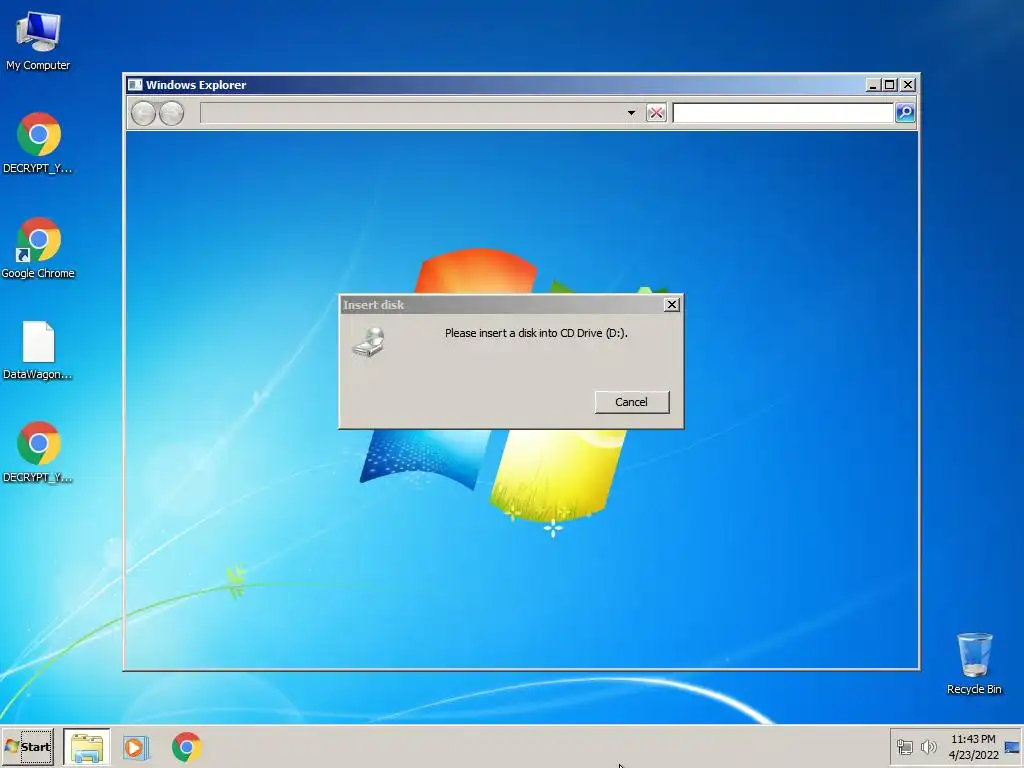Image resolution: width=1024 pixels, height=768 pixels.
Task: Click the Windows Explorer title bar icon
Action: click(135, 85)
